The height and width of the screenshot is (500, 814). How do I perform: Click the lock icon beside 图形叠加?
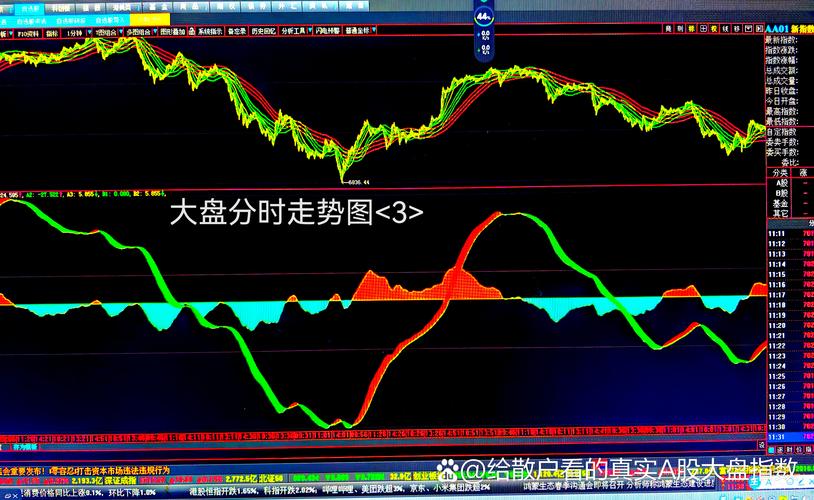pyautogui.click(x=193, y=32)
